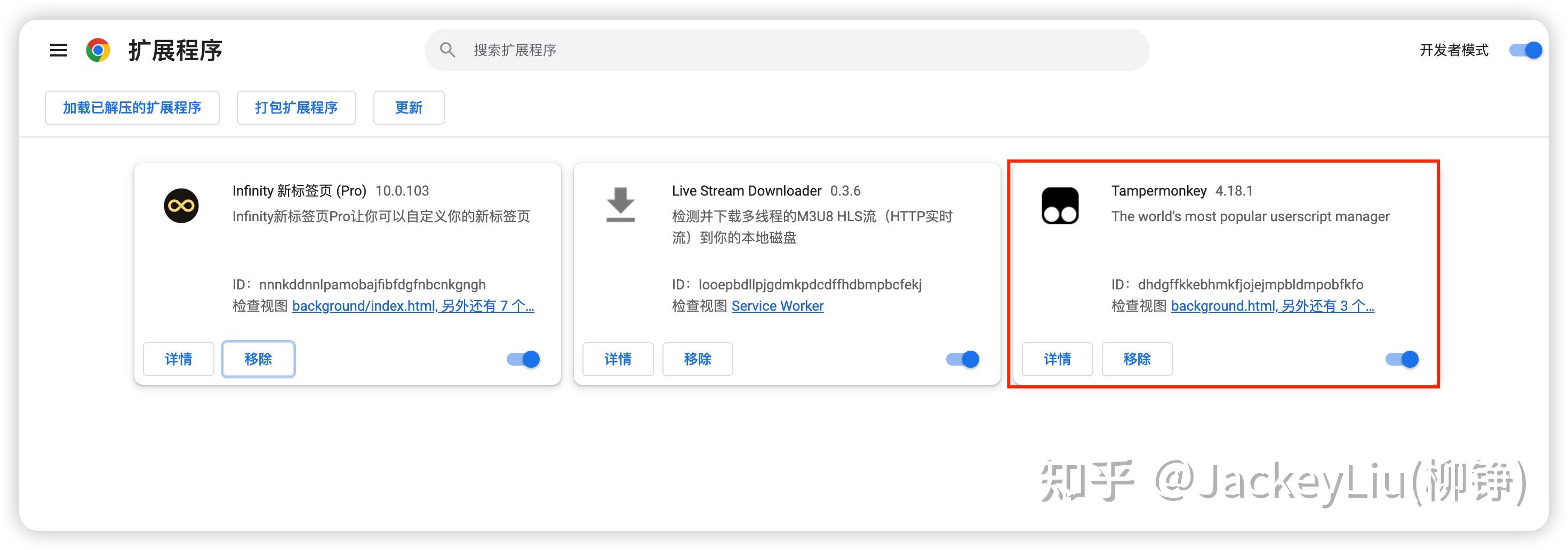The height and width of the screenshot is (550, 1568).
Task: Open 详情 for Infinity extension
Action: click(x=178, y=359)
